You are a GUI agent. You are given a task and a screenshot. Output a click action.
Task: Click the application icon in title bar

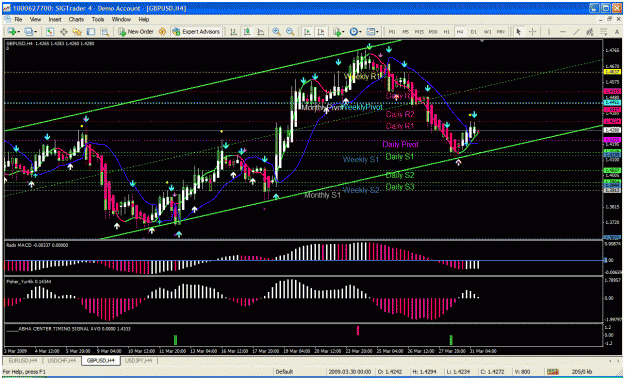(x=7, y=8)
